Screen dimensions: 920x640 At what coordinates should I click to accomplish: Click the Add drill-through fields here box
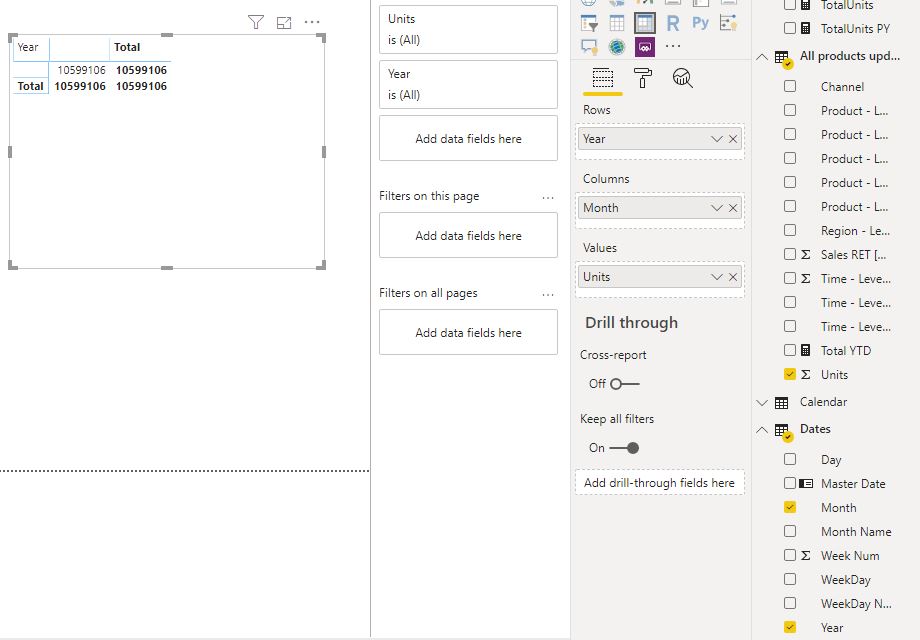tap(659, 483)
